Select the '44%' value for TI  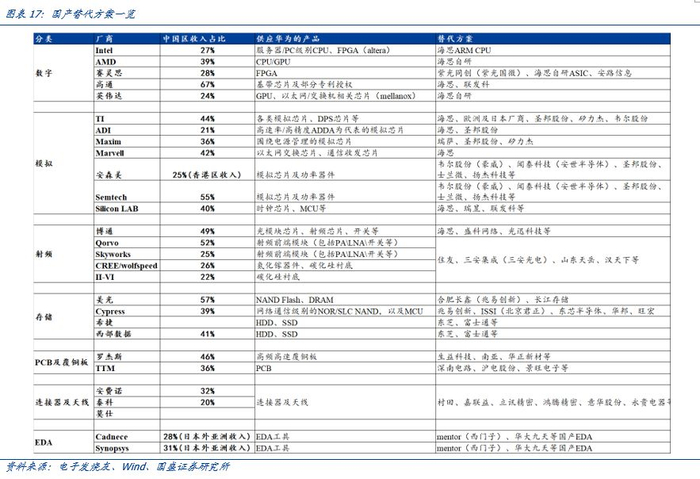tap(208, 119)
